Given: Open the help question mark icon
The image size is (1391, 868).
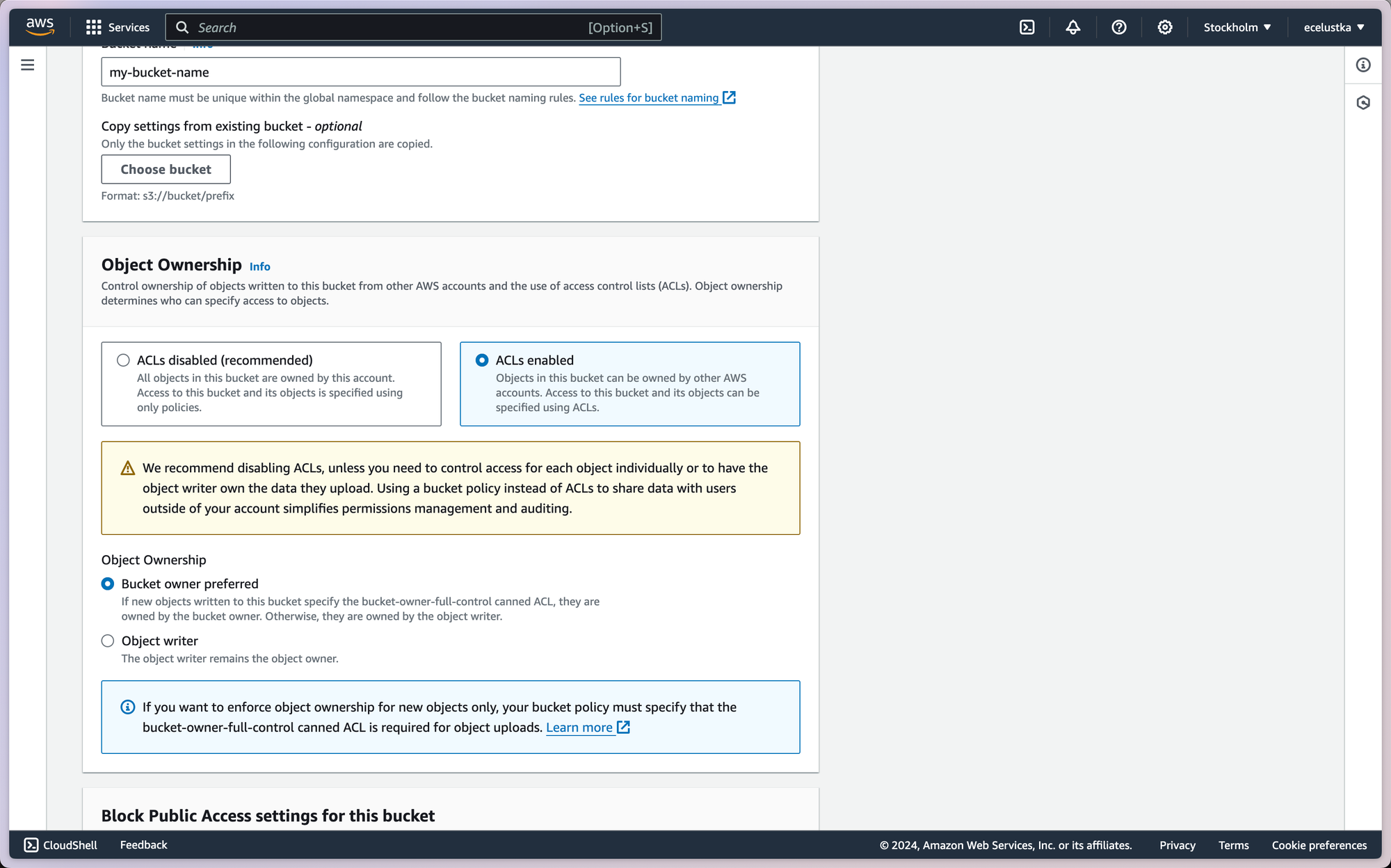Looking at the screenshot, I should point(1118,27).
